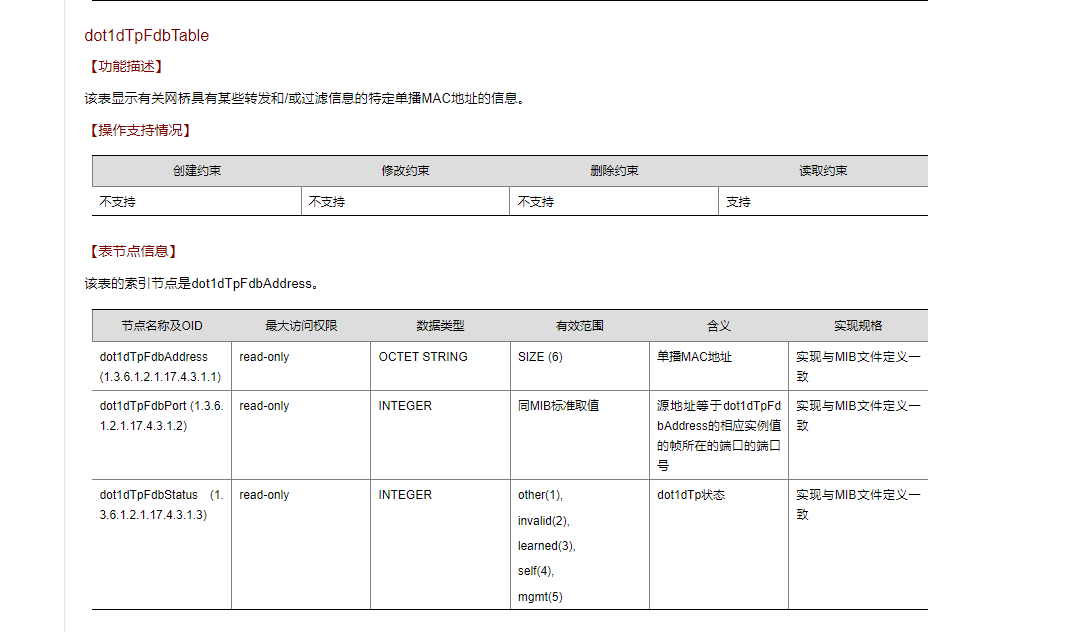Click the 有效范围 column header
Screen dimensions: 1067x632
click(580, 326)
